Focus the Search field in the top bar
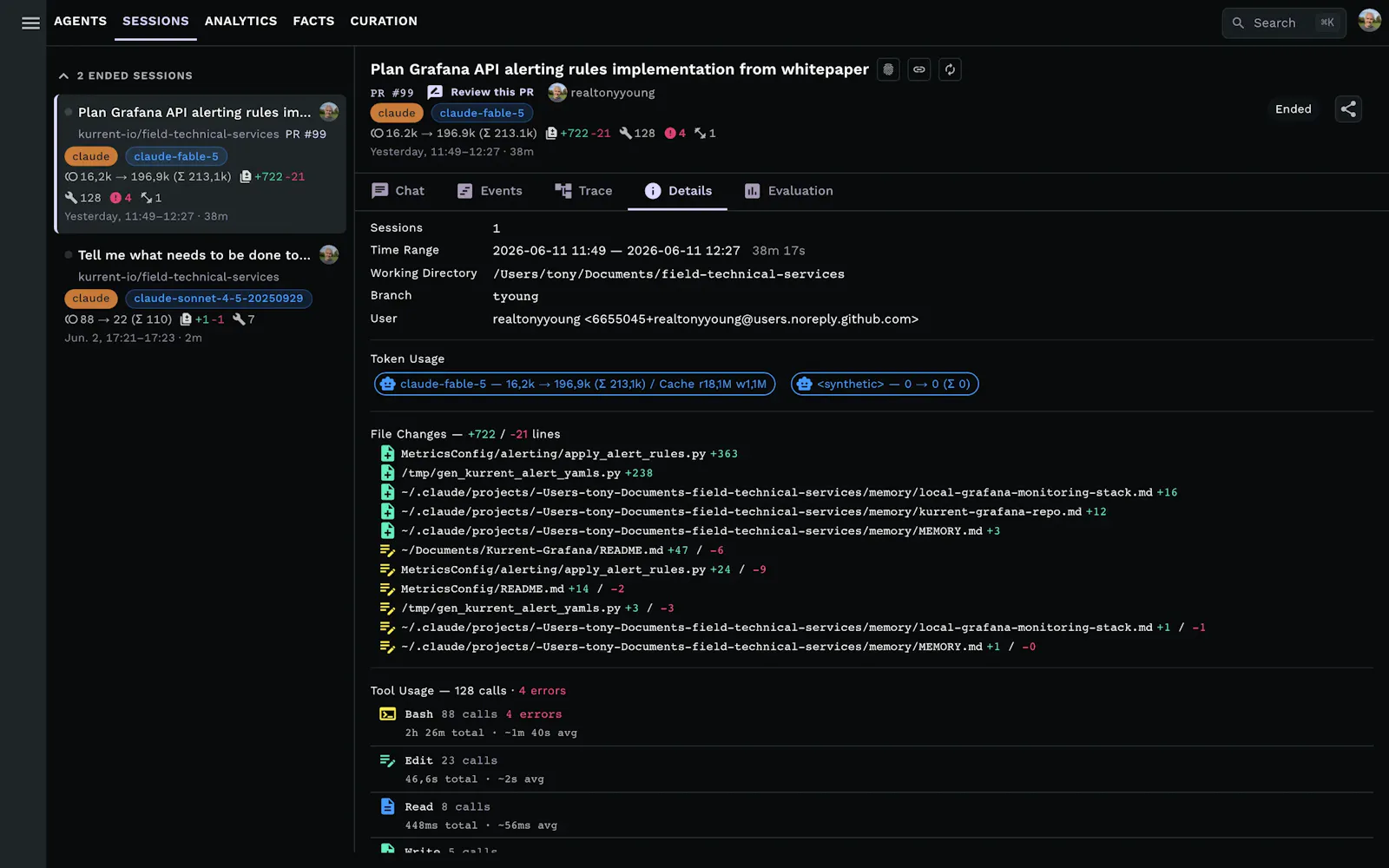The image size is (1389, 868). pos(1283,23)
